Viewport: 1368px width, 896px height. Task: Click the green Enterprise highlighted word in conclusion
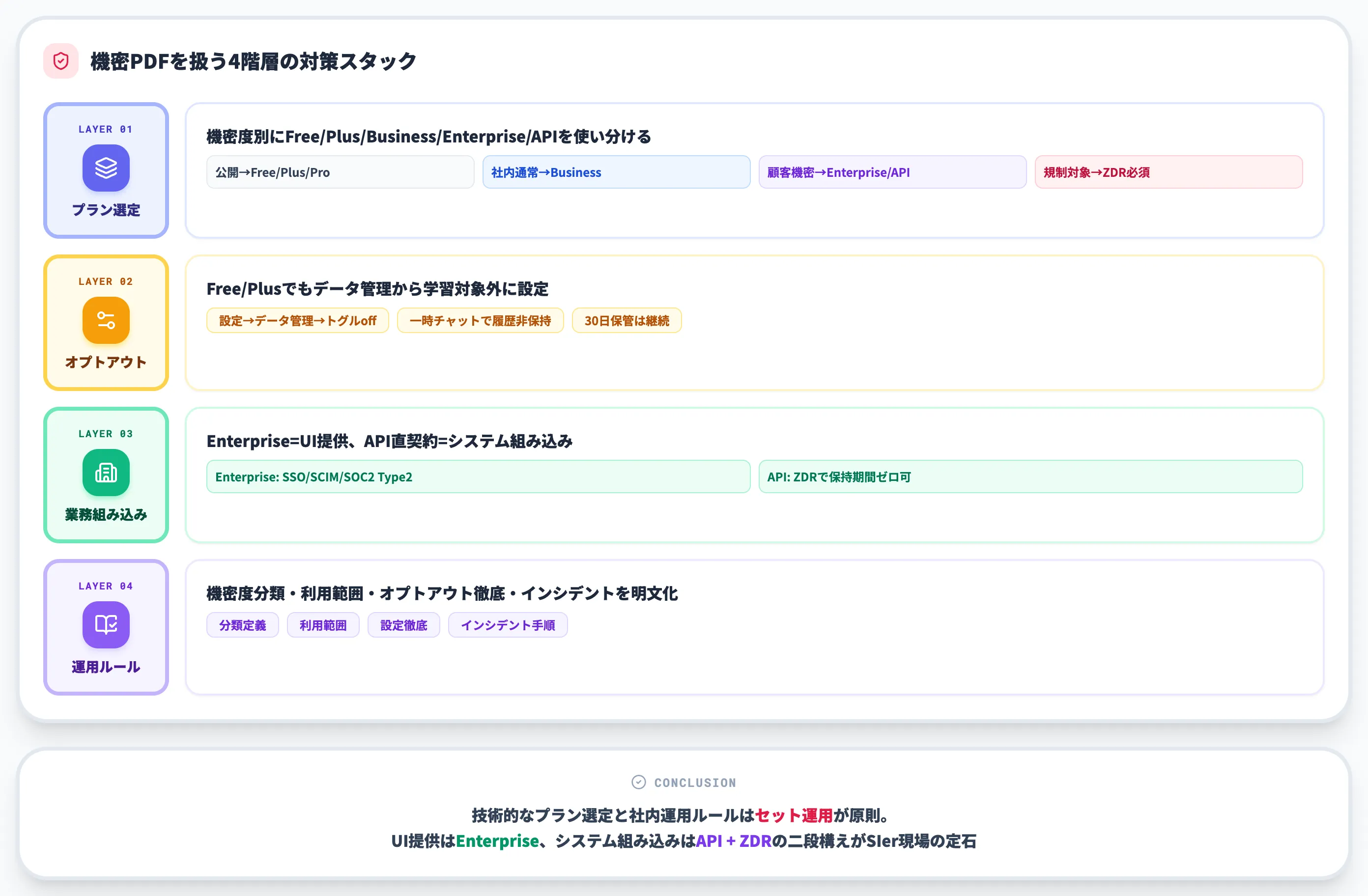click(497, 841)
